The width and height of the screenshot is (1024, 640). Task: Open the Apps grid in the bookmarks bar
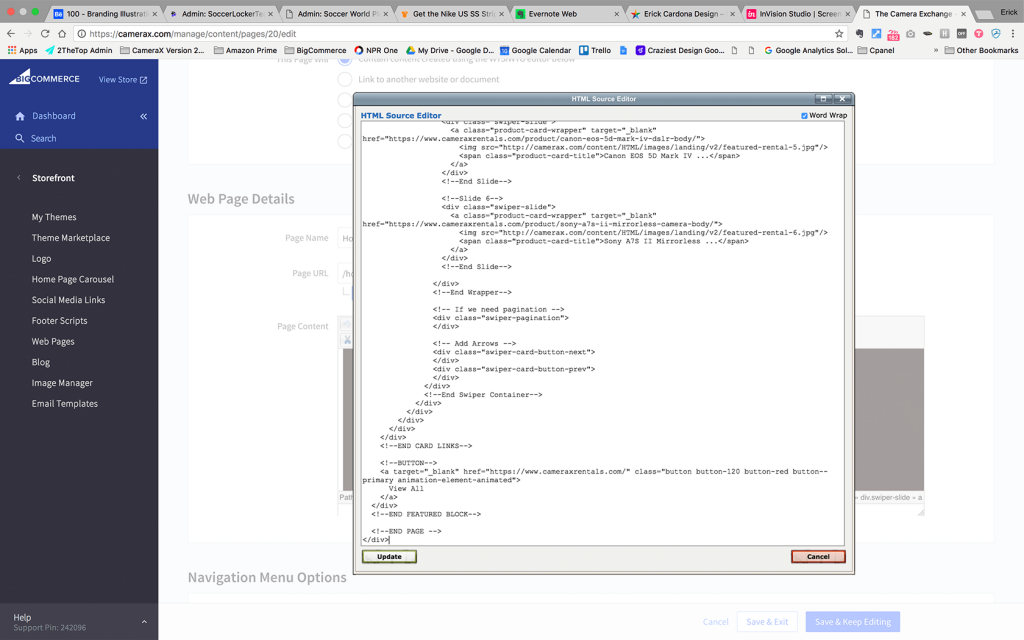23,50
